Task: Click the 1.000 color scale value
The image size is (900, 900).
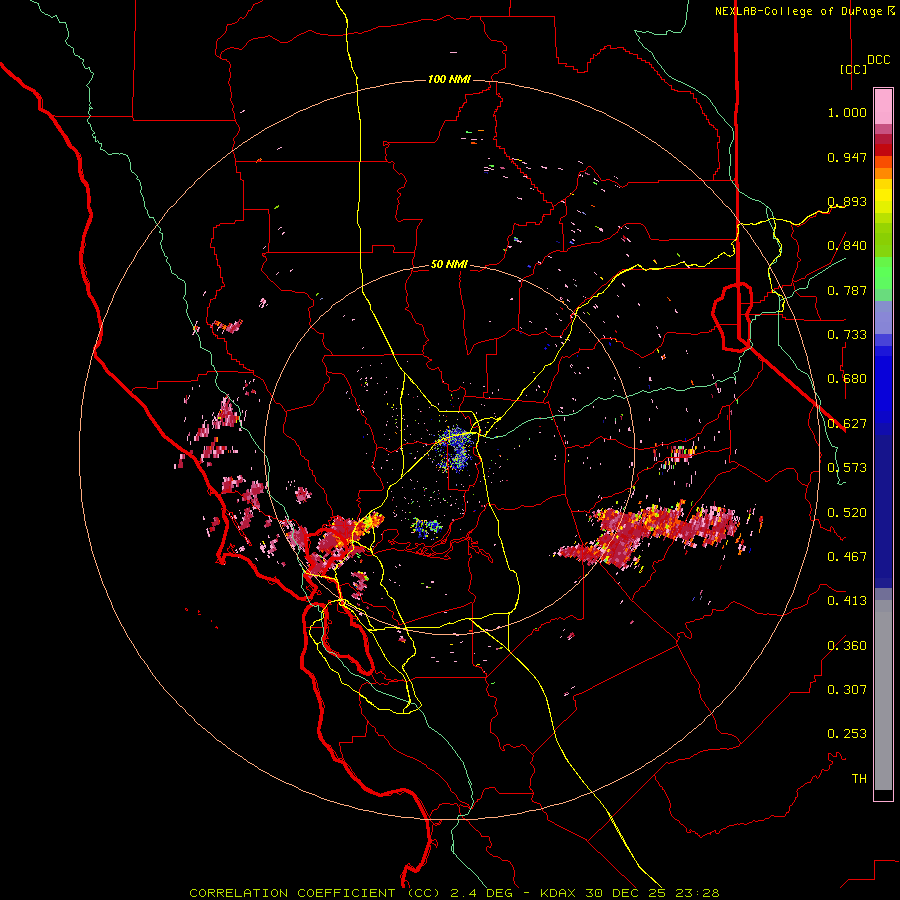Action: (847, 112)
